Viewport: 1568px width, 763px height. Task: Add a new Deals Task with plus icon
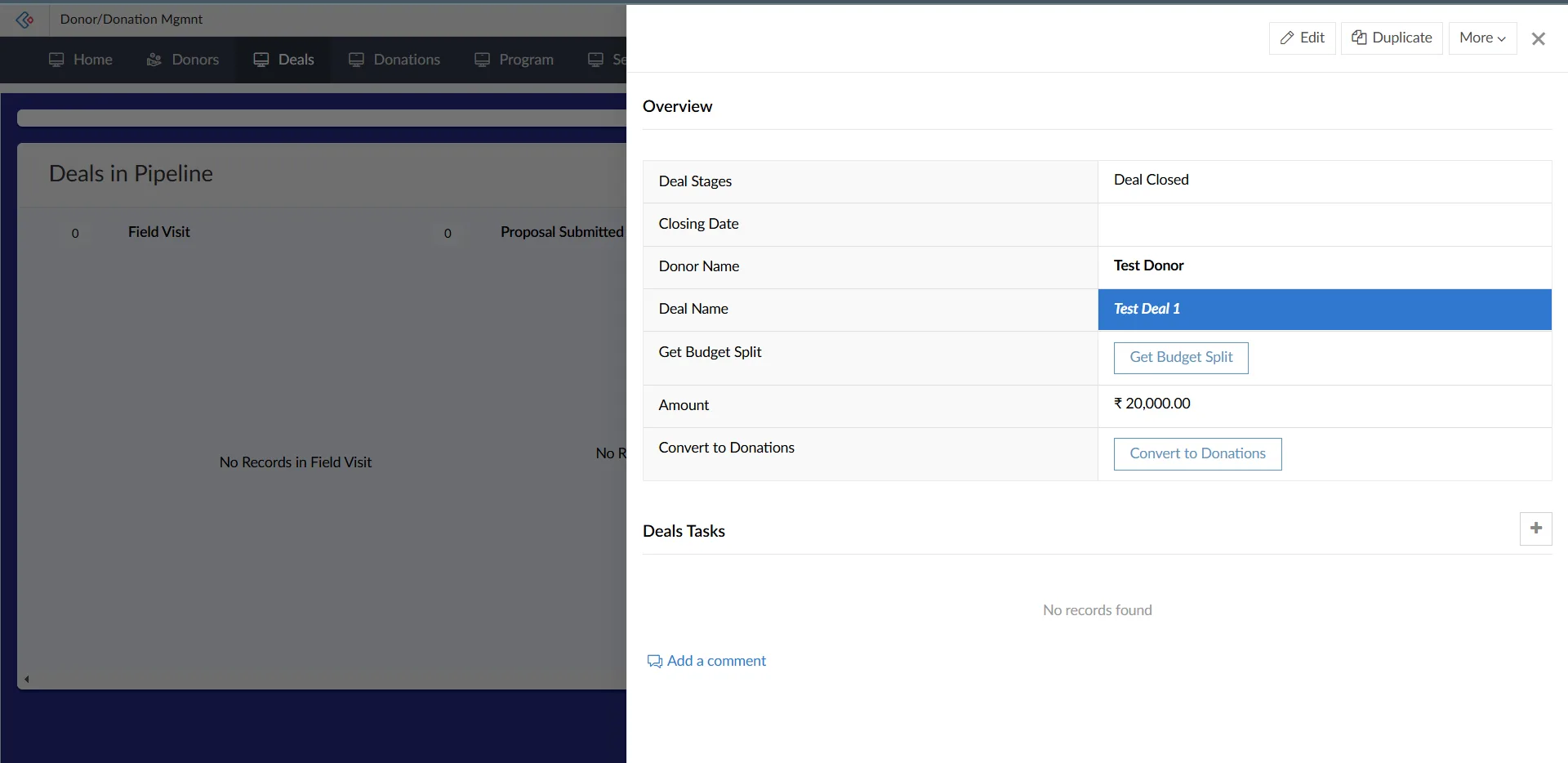pyautogui.click(x=1535, y=529)
